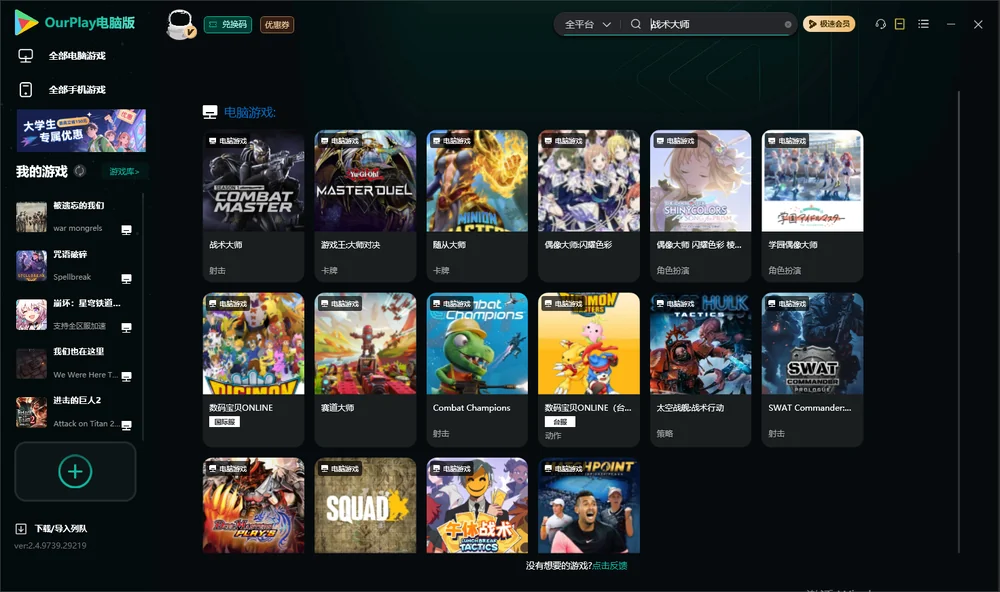Image resolution: width=1000 pixels, height=592 pixels.
Task: Click PC icon on We Were Here row
Action: pos(126,376)
